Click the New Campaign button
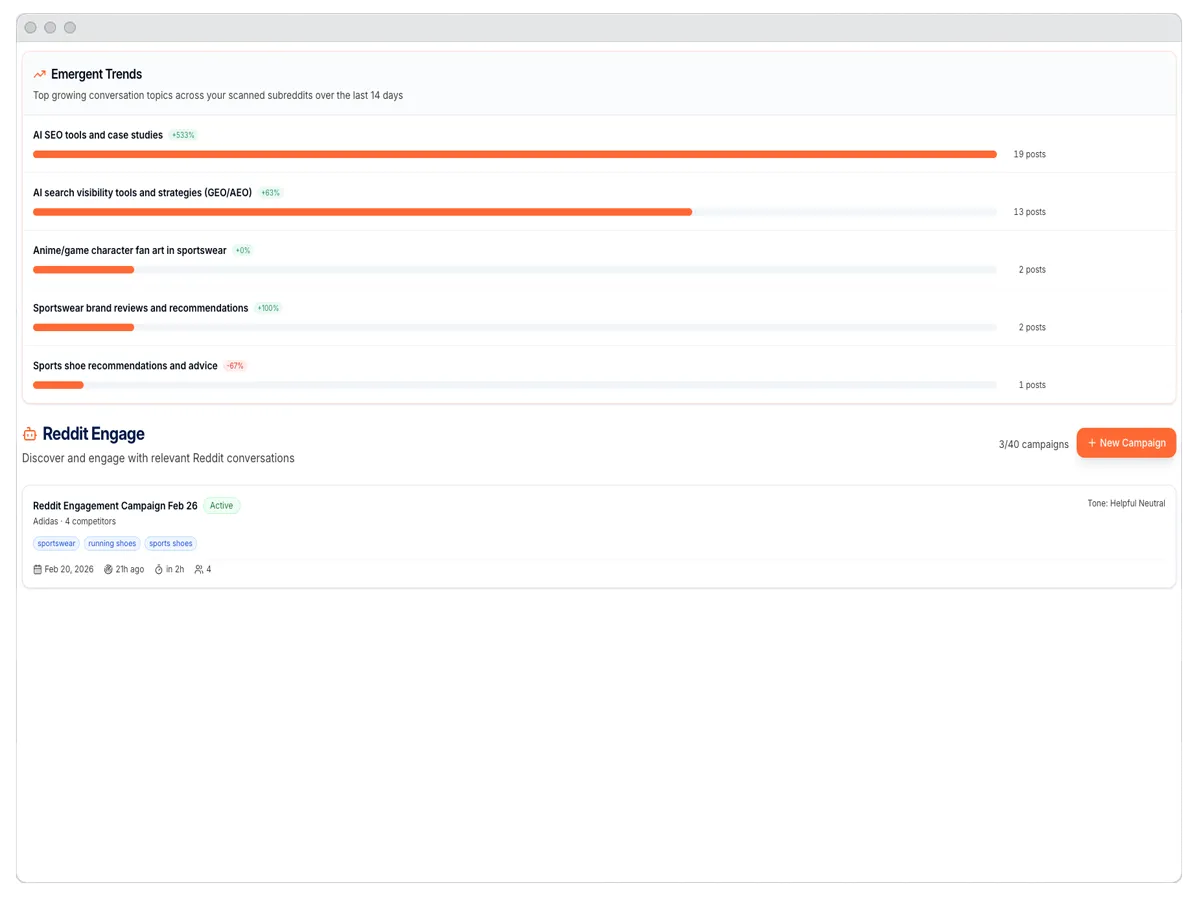 [x=1126, y=442]
